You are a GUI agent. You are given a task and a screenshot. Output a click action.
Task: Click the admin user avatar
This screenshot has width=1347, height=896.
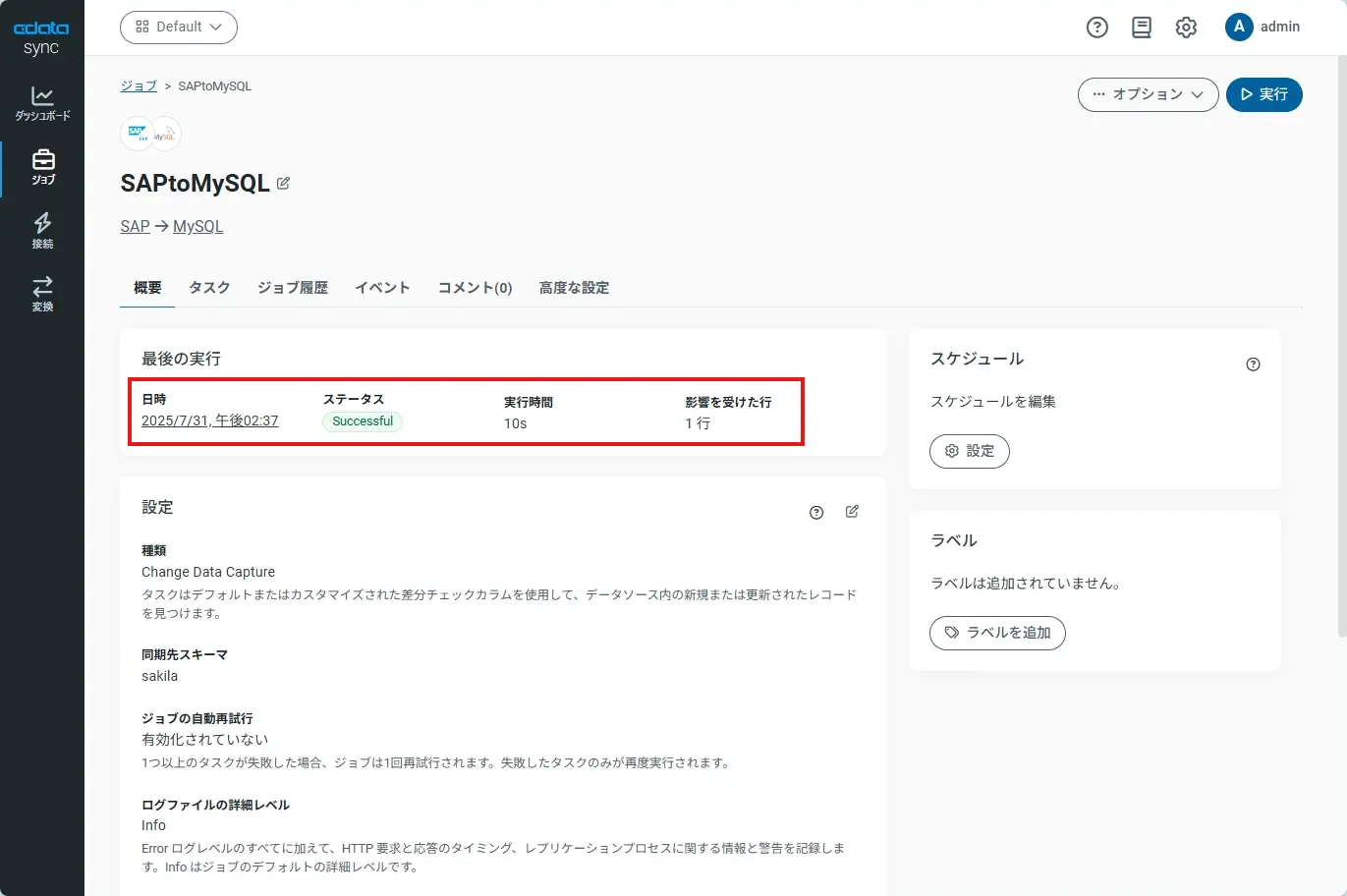coord(1239,27)
